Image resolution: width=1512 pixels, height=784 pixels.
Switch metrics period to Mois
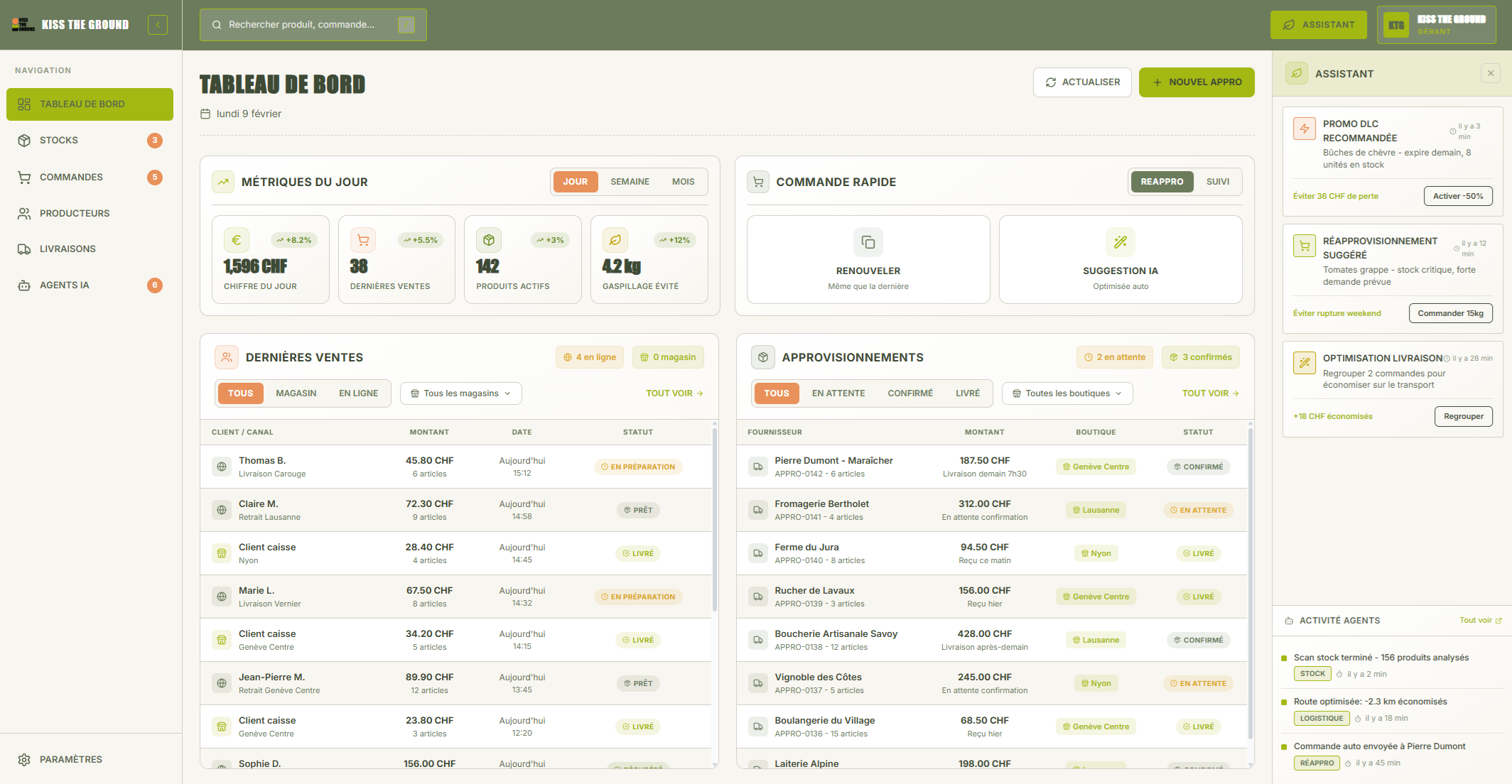coord(683,182)
